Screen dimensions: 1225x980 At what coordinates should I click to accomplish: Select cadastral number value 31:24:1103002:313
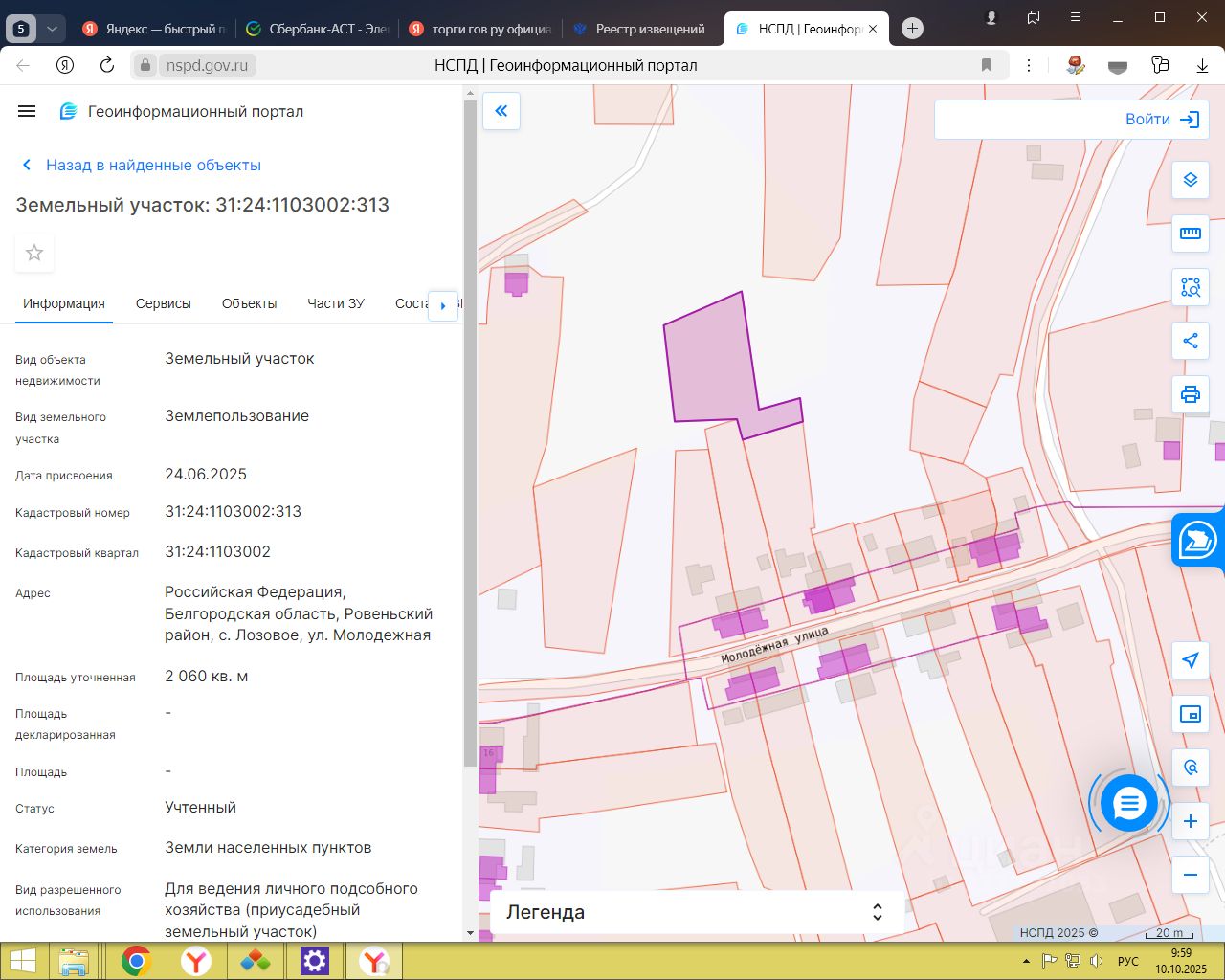(x=233, y=511)
